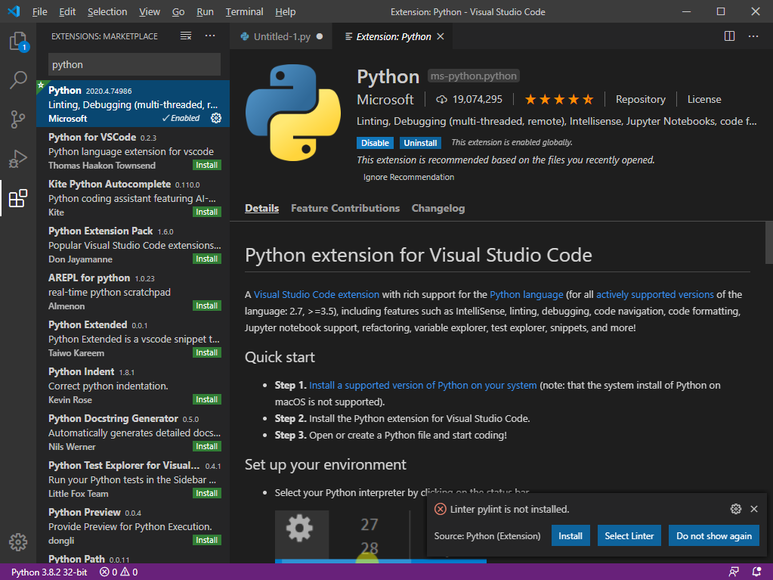The width and height of the screenshot is (773, 580).
Task: Clear extensions search results icon
Action: 186,36
